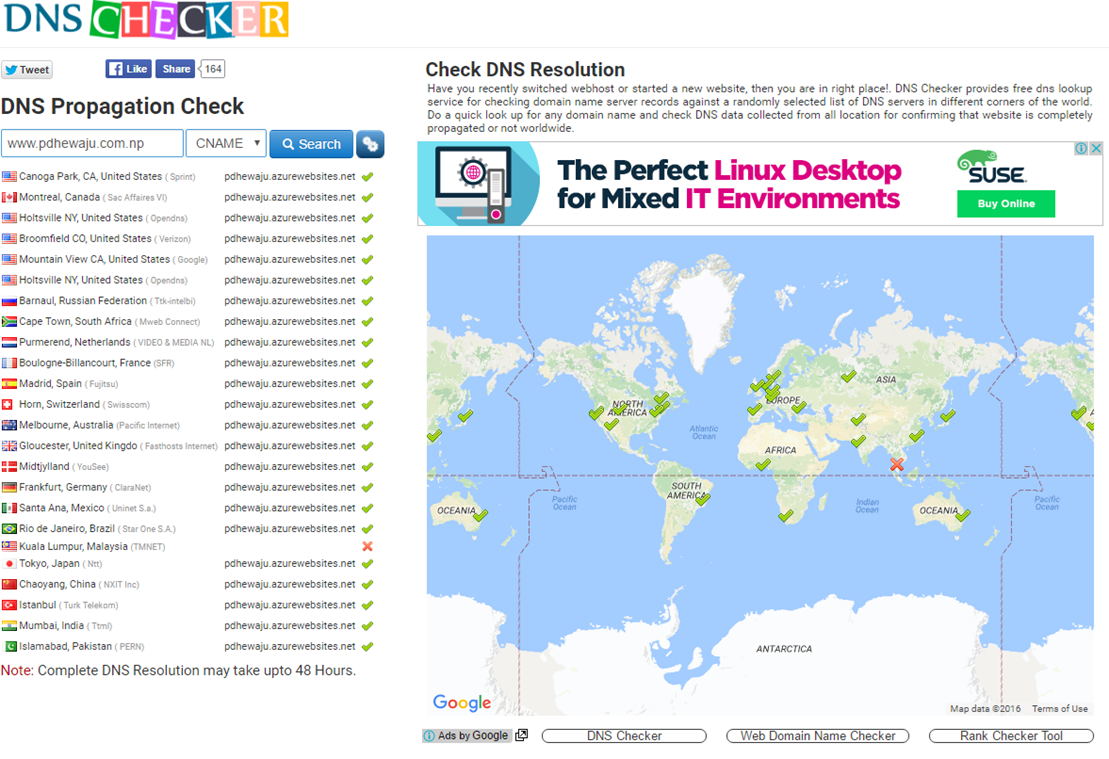The height and width of the screenshot is (759, 1109).
Task: Click the Google logo on the map
Action: click(462, 702)
